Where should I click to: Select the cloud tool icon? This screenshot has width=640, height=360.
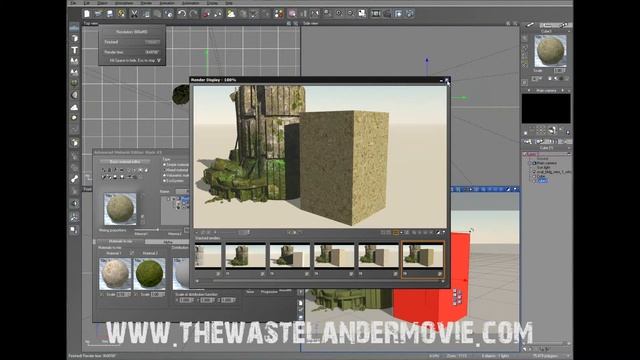[74, 107]
